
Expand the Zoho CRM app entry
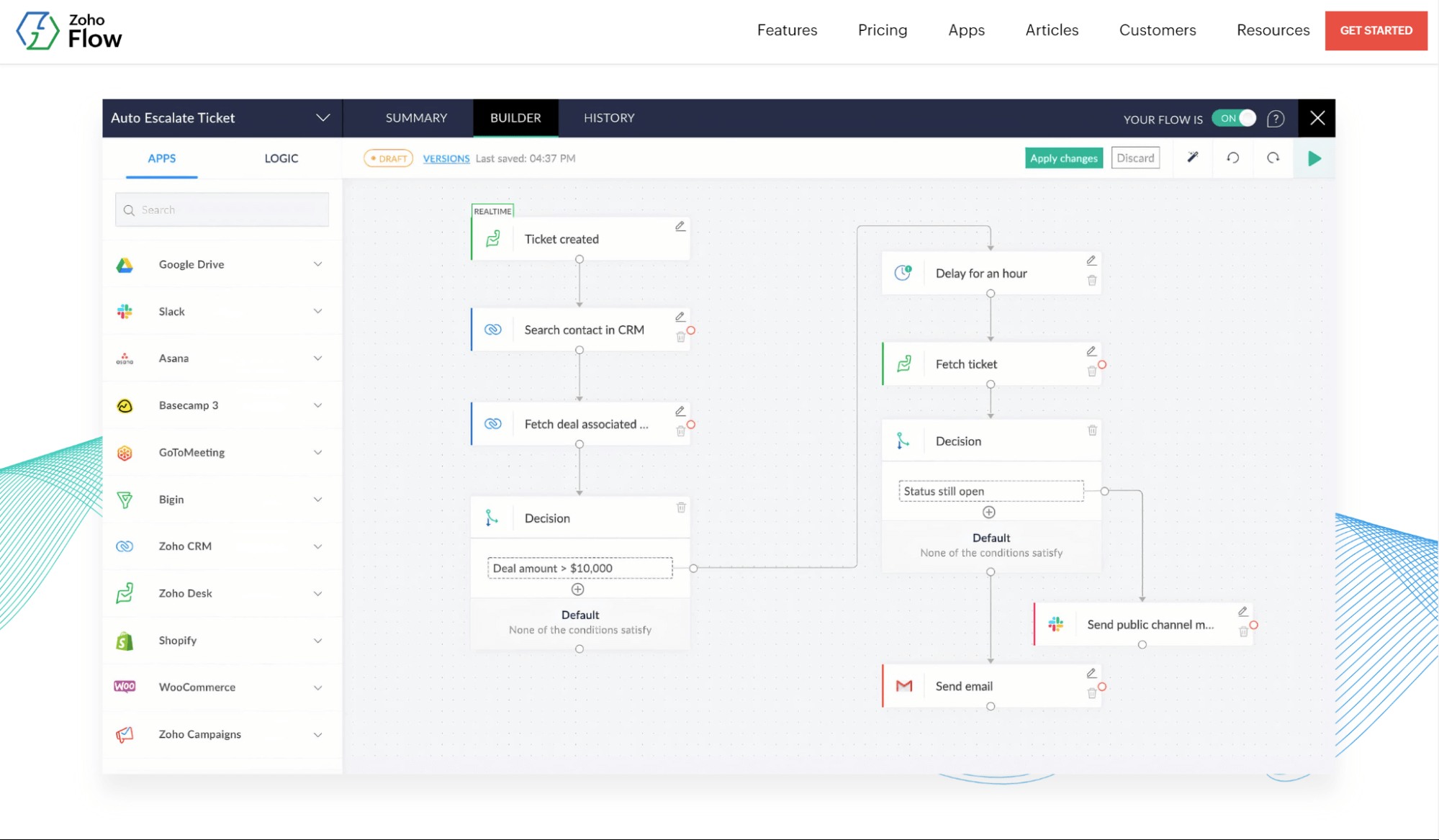point(317,546)
